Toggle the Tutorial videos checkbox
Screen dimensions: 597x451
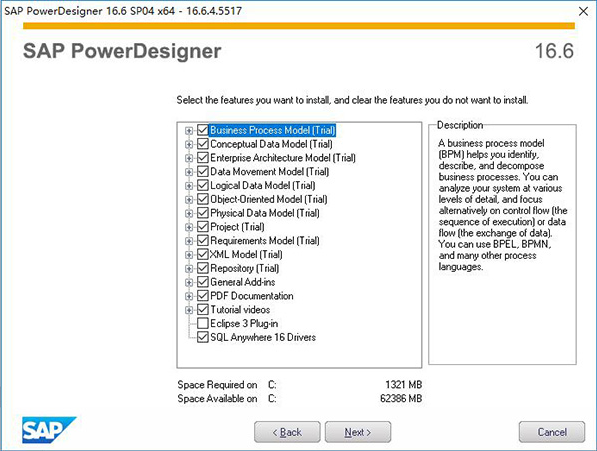(203, 310)
